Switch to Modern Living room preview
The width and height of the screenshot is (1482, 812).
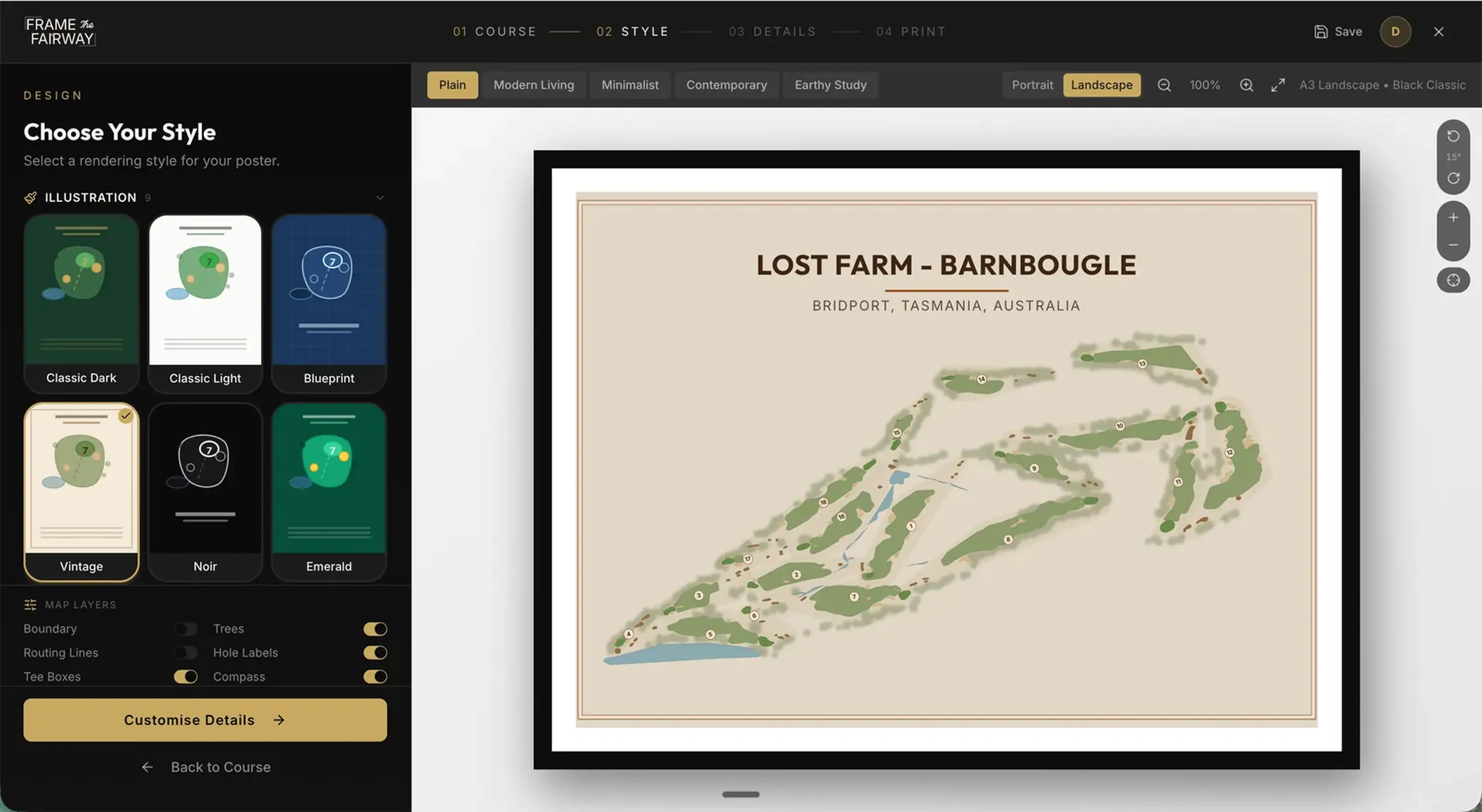(x=534, y=85)
